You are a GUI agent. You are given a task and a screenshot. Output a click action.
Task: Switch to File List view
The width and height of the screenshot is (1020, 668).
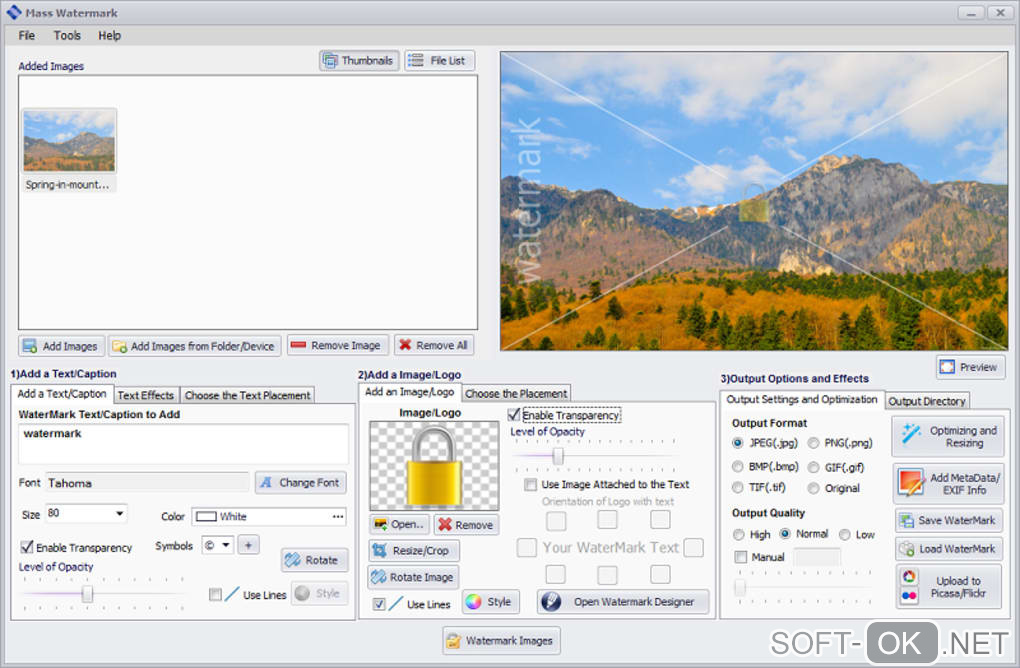pyautogui.click(x=439, y=60)
